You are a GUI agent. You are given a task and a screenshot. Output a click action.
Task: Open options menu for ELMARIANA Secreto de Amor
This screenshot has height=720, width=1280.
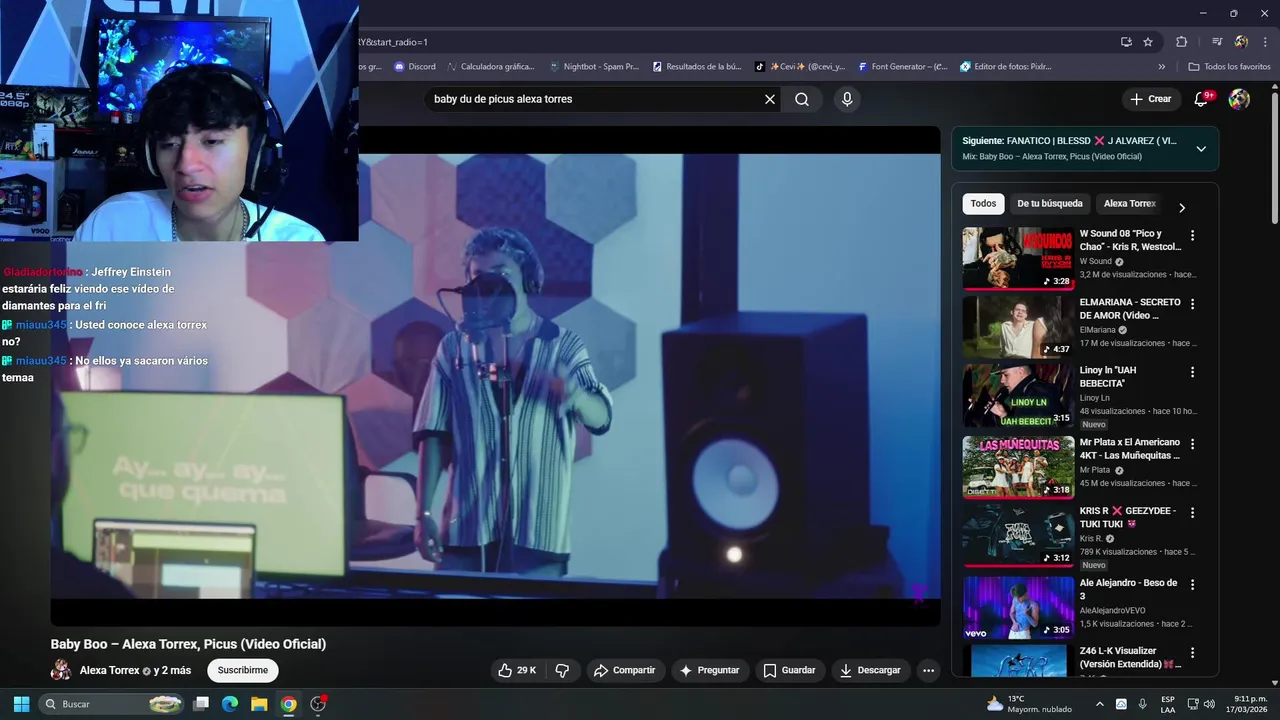click(x=1192, y=304)
